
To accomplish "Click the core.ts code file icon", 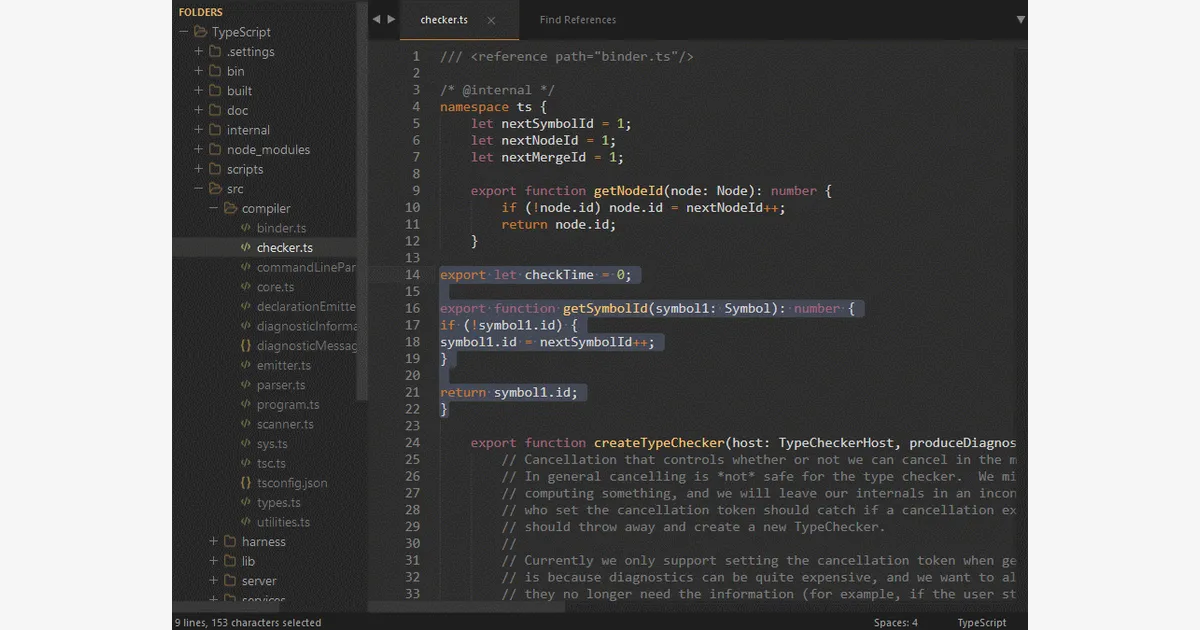I will tap(245, 287).
